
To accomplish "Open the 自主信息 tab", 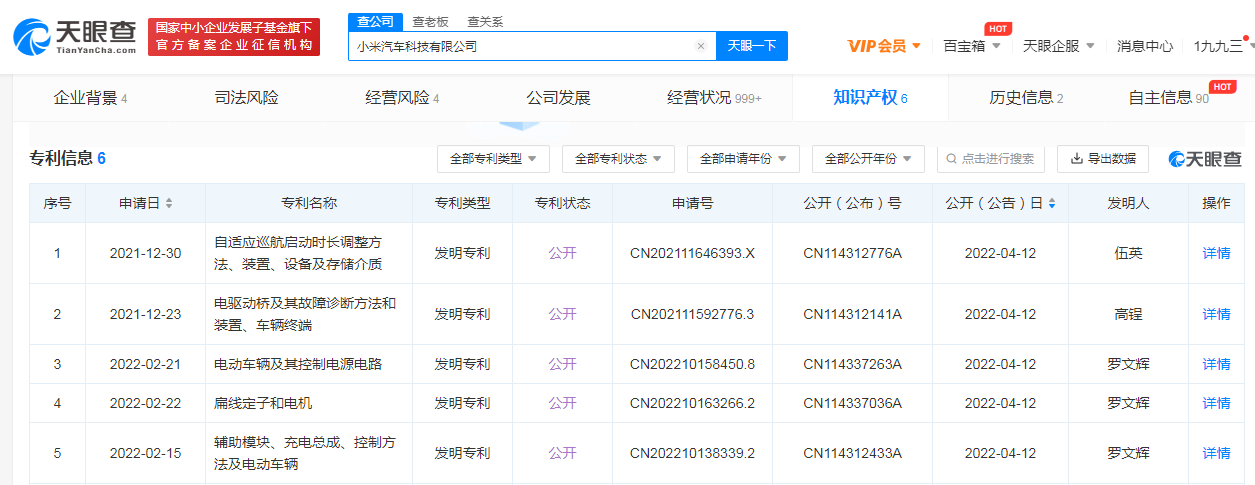I will click(x=1168, y=98).
